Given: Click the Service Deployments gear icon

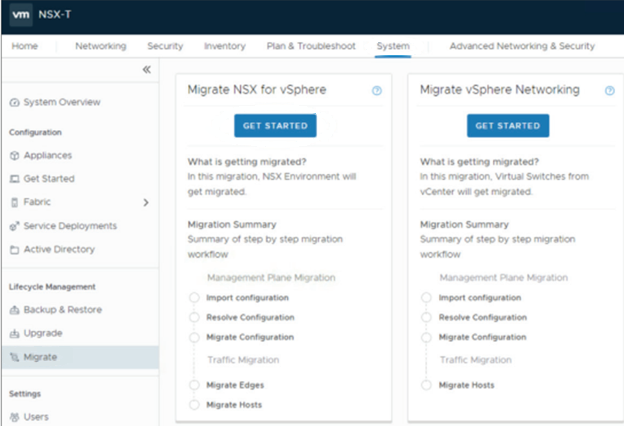Looking at the screenshot, I should coord(14,226).
